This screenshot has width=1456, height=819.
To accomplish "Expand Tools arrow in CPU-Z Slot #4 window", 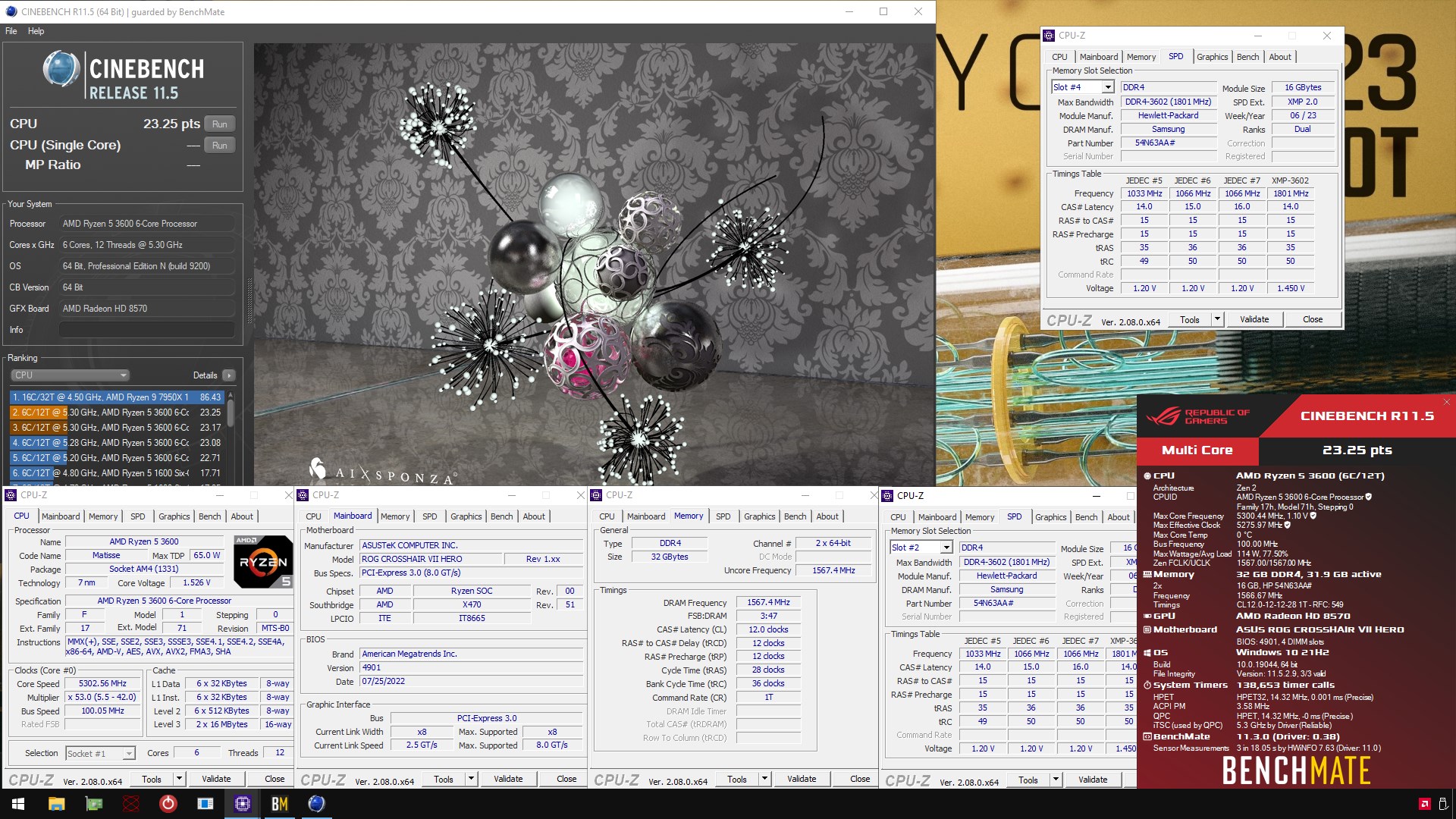I will (x=1217, y=319).
